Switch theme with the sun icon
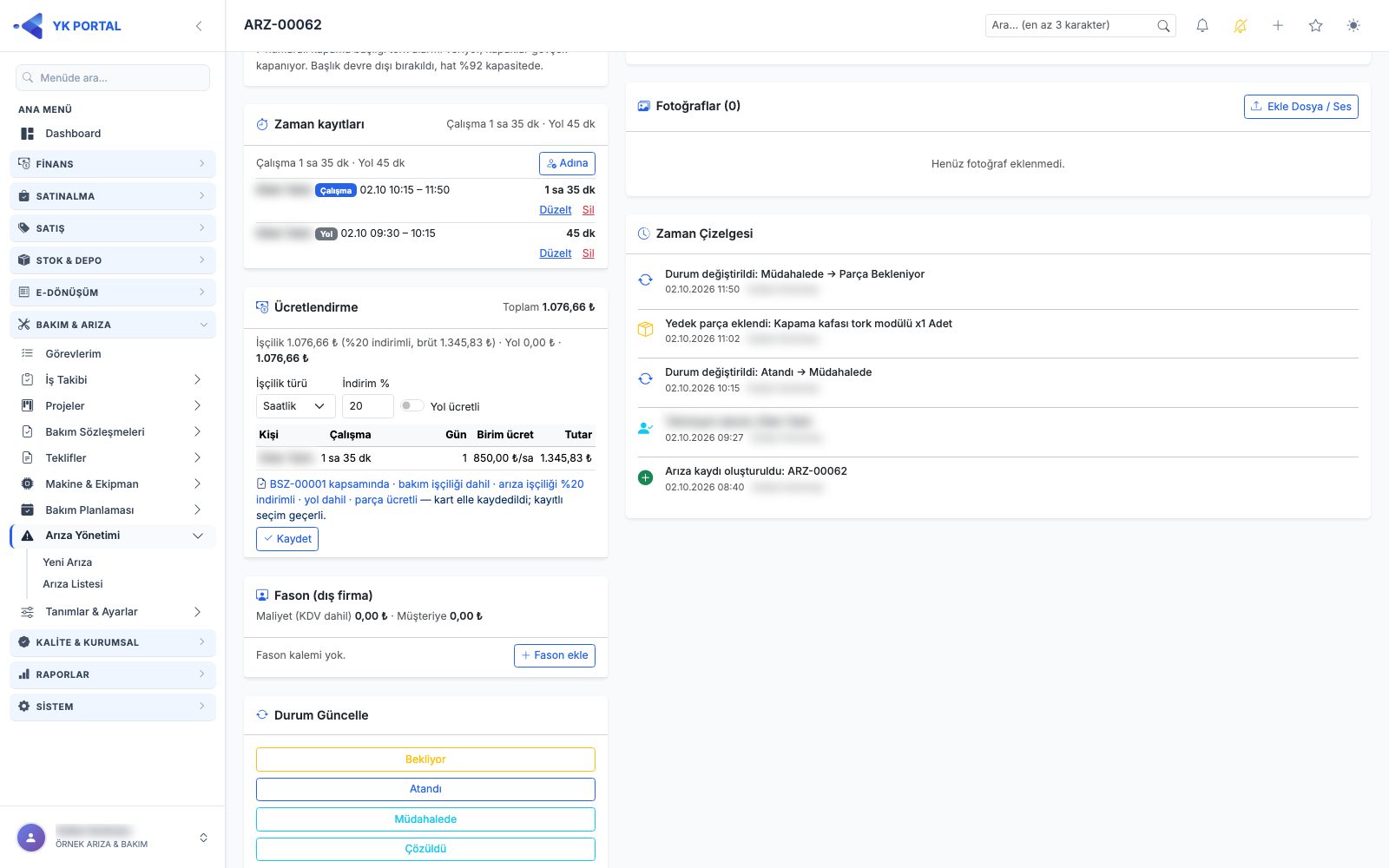This screenshot has width=1389, height=868. pos(1353,26)
